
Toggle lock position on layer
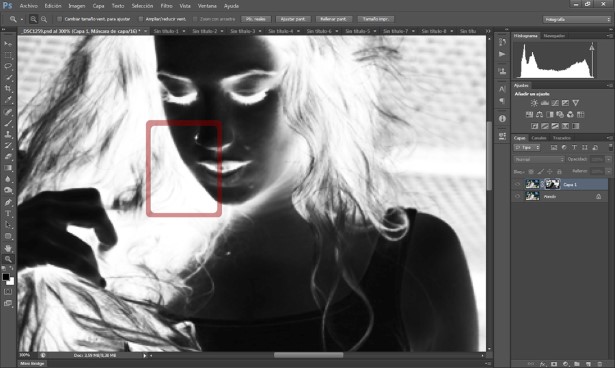(550, 171)
